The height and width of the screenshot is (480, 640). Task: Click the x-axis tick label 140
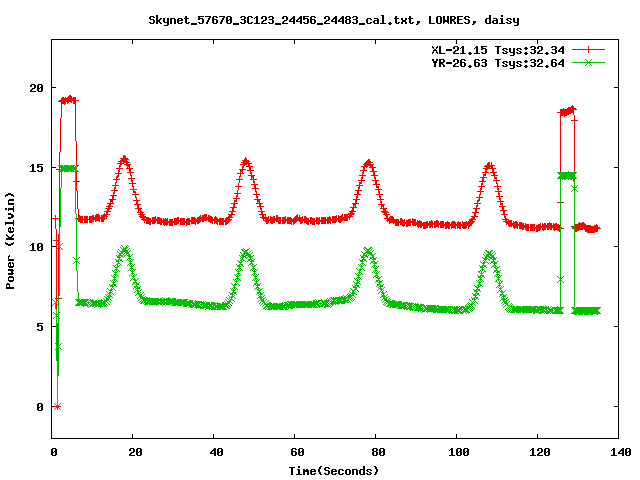pos(621,452)
